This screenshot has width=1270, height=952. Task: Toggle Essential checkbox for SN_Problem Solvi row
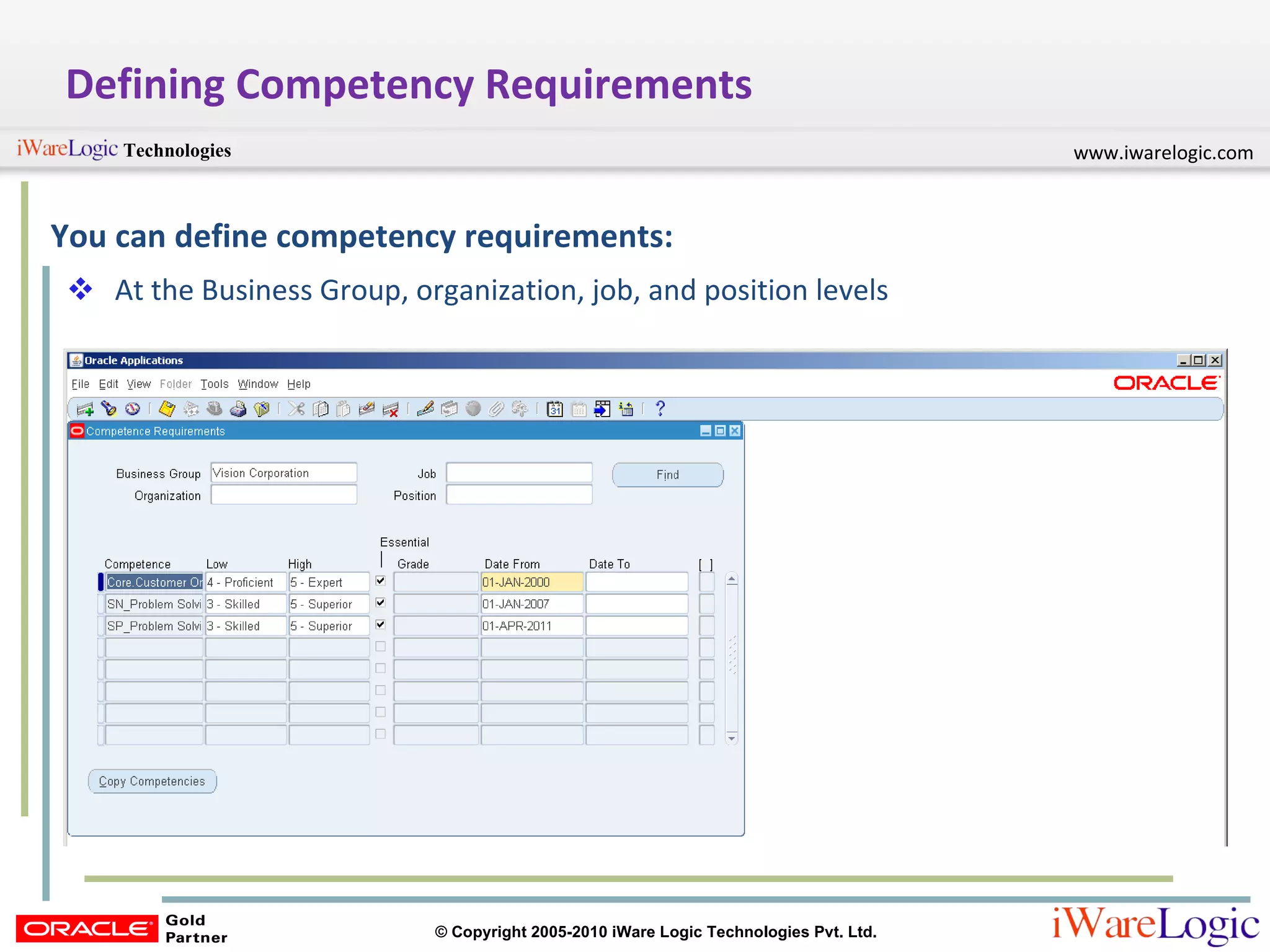pyautogui.click(x=381, y=602)
